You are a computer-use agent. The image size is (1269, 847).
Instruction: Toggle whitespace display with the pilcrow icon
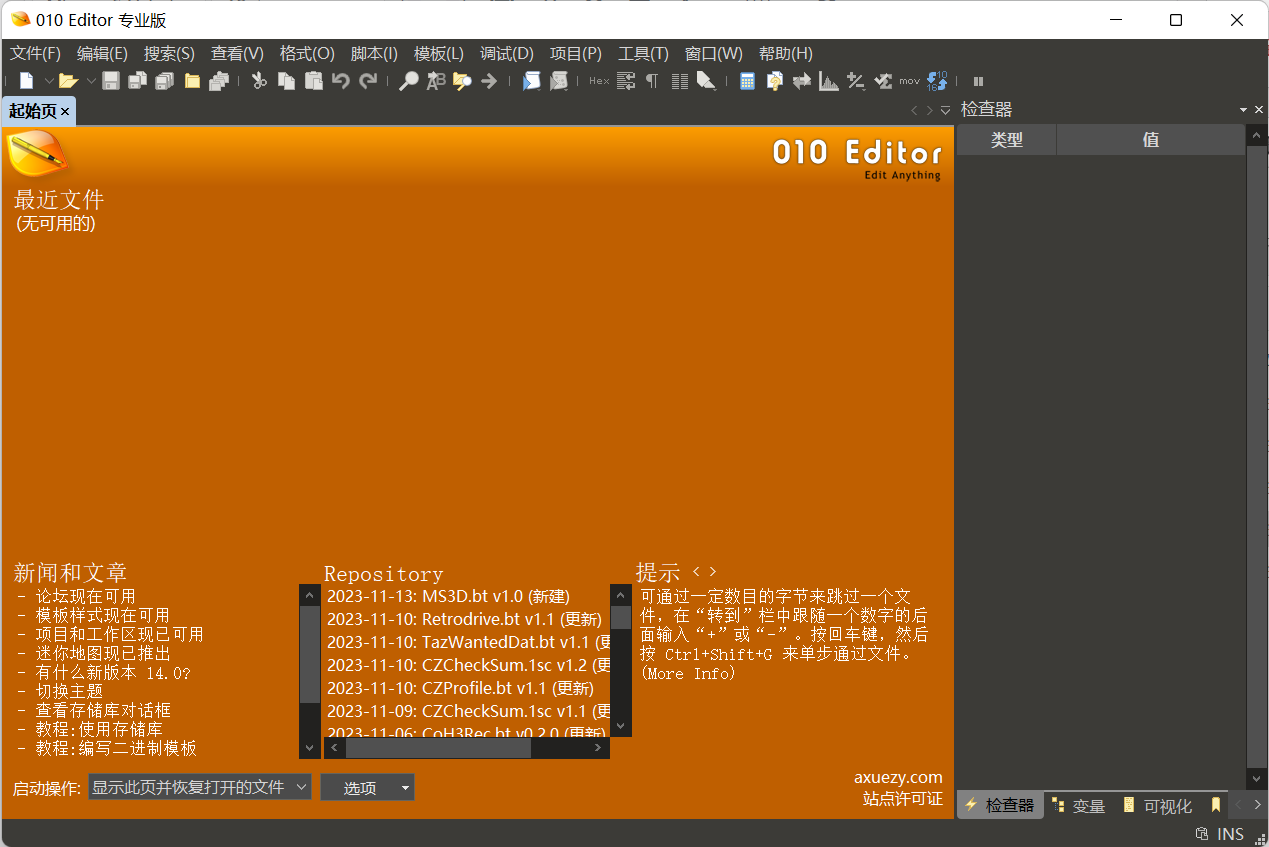tap(652, 81)
